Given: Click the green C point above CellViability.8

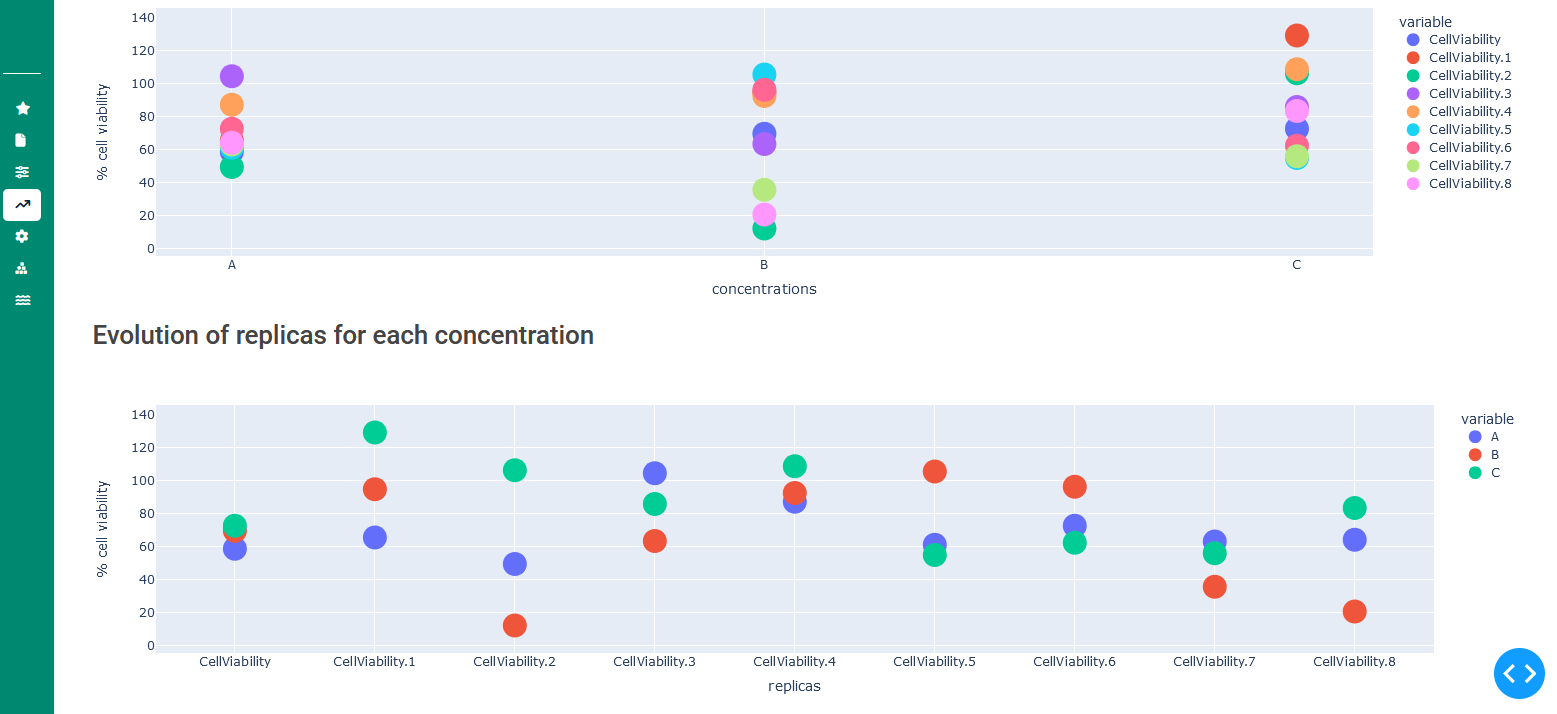Looking at the screenshot, I should [x=1355, y=508].
